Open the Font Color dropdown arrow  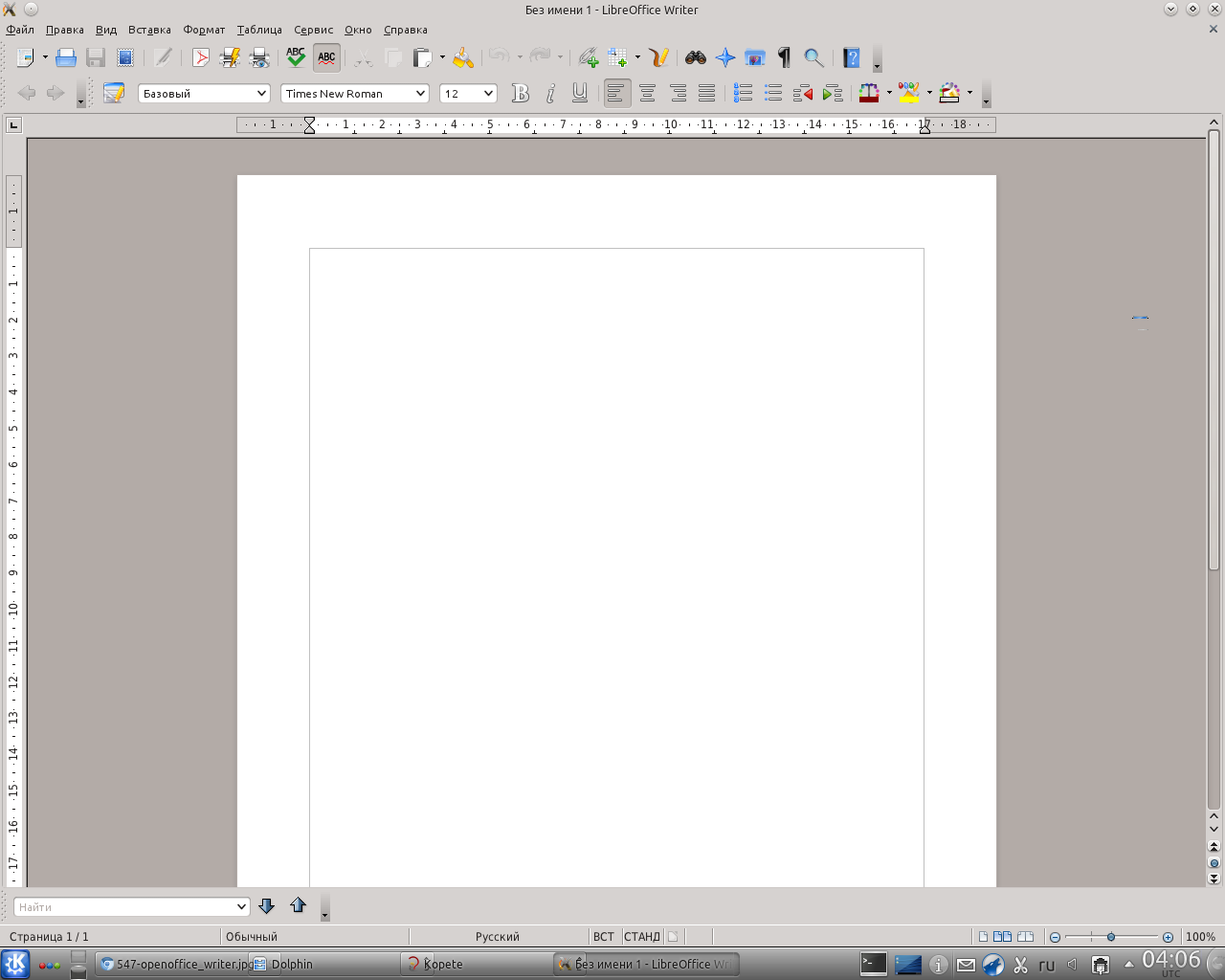[x=889, y=93]
